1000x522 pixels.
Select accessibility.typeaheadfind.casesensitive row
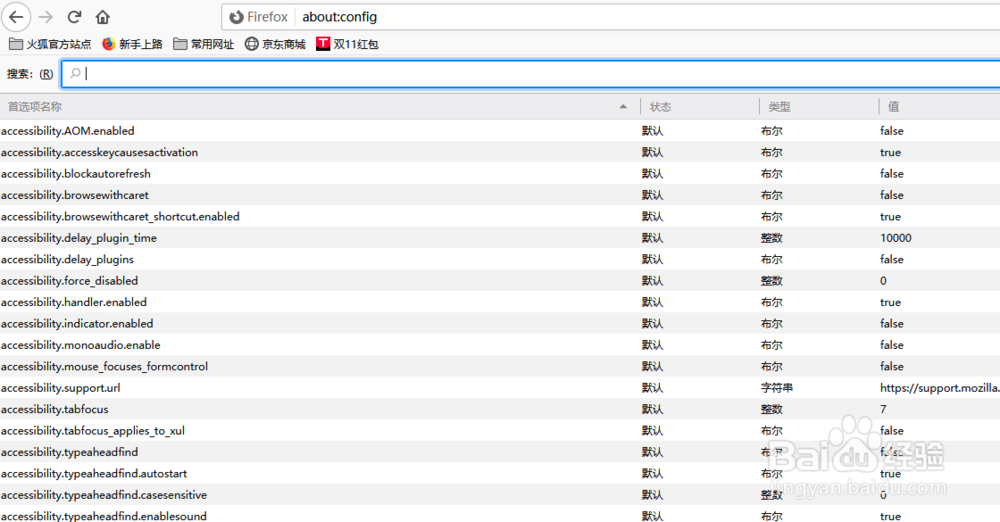(x=500, y=495)
